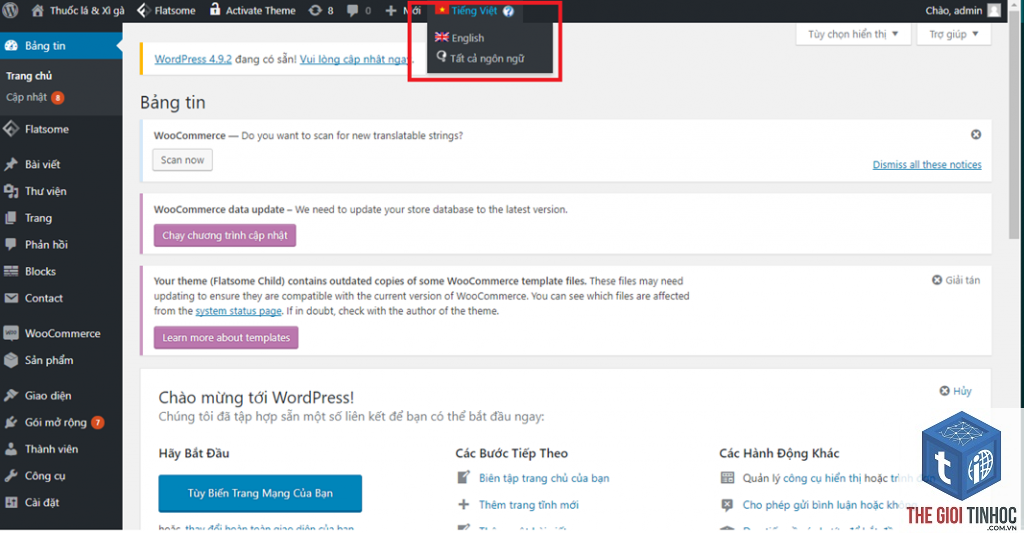The width and height of the screenshot is (1024, 533).
Task: Click Tùy Biến Trang Mạng Của Bạn button
Action: point(260,493)
